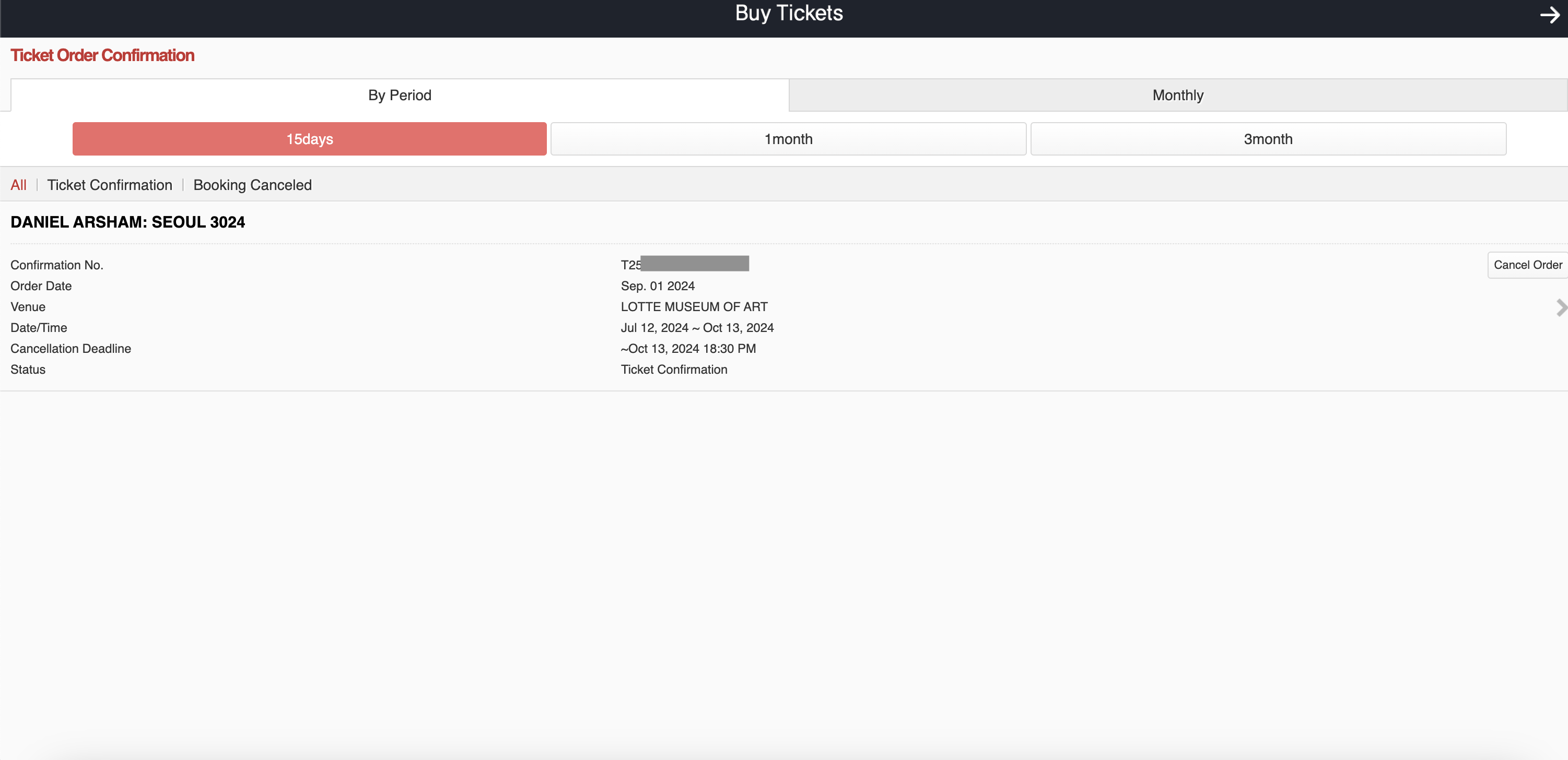Screen dimensions: 1568x760
Task: Switch to the By Period tab
Action: pyautogui.click(x=399, y=95)
